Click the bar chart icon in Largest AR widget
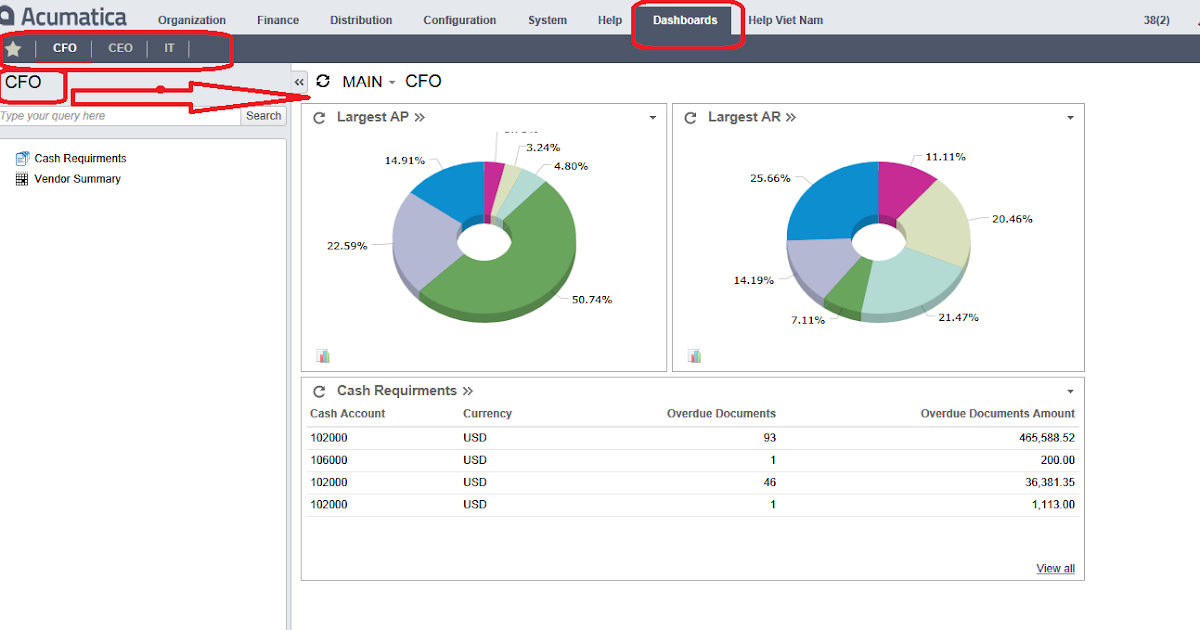This screenshot has height=630, width=1200. click(x=694, y=355)
